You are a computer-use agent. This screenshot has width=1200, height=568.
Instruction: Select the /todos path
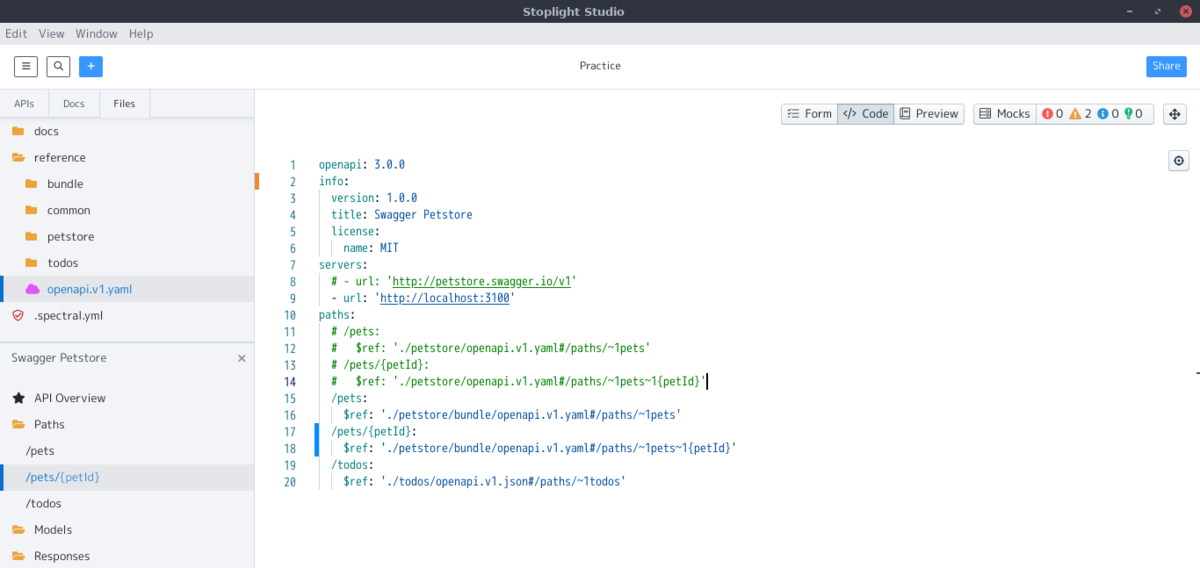click(127, 503)
